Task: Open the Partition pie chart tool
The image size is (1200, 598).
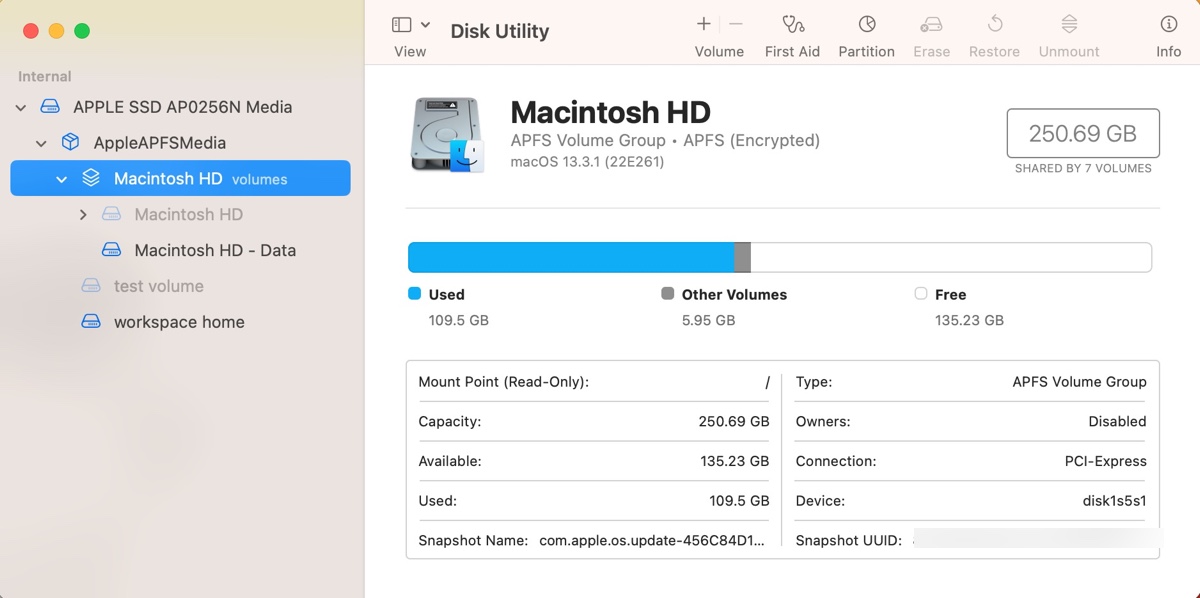Action: tap(866, 25)
